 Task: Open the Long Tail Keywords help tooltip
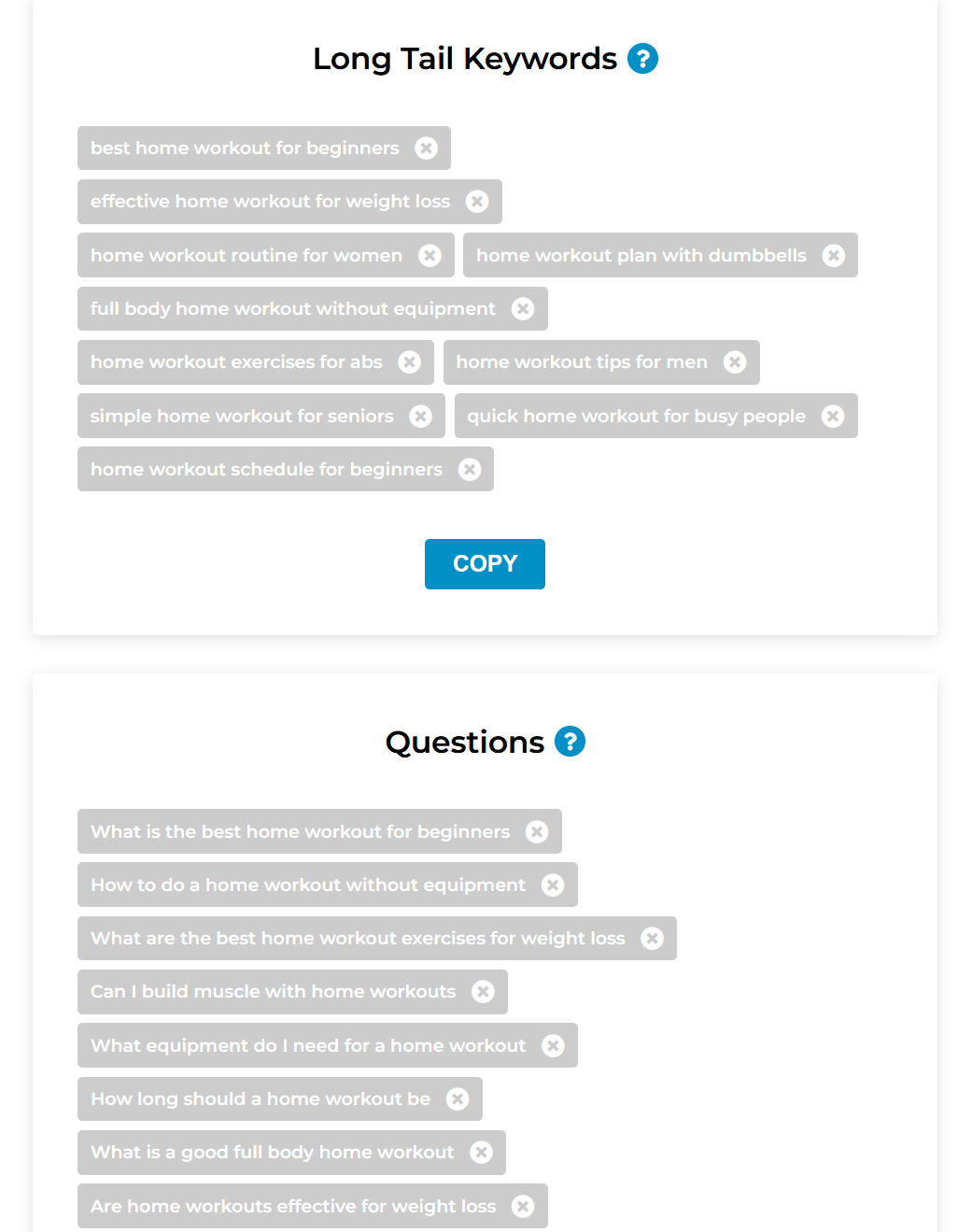tap(641, 58)
